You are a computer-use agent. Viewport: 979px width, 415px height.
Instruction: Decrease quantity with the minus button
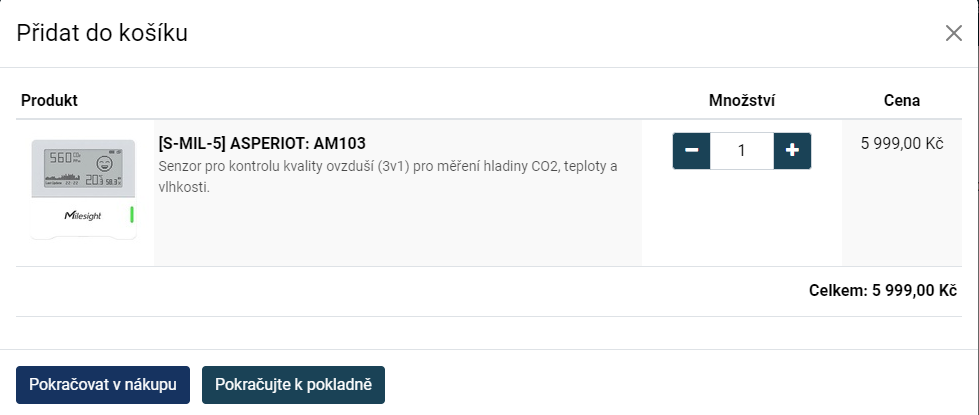[692, 150]
